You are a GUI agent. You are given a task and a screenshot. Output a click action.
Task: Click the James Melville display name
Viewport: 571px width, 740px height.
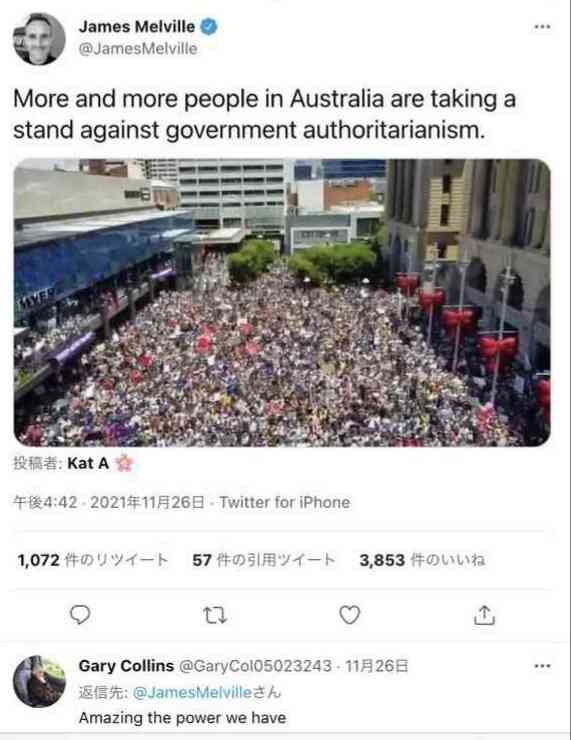136,26
